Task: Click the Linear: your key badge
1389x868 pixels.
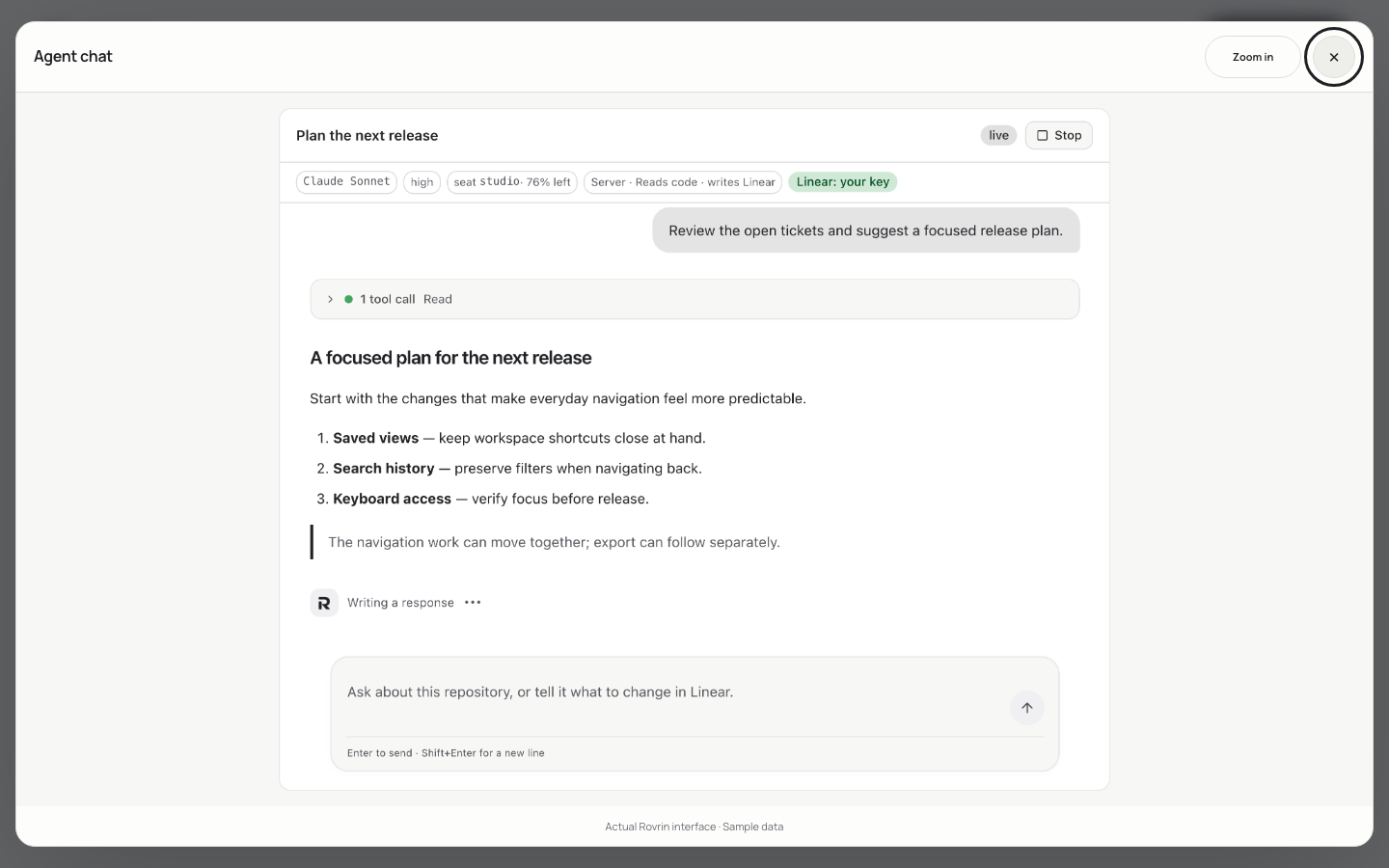Action: coord(843,181)
